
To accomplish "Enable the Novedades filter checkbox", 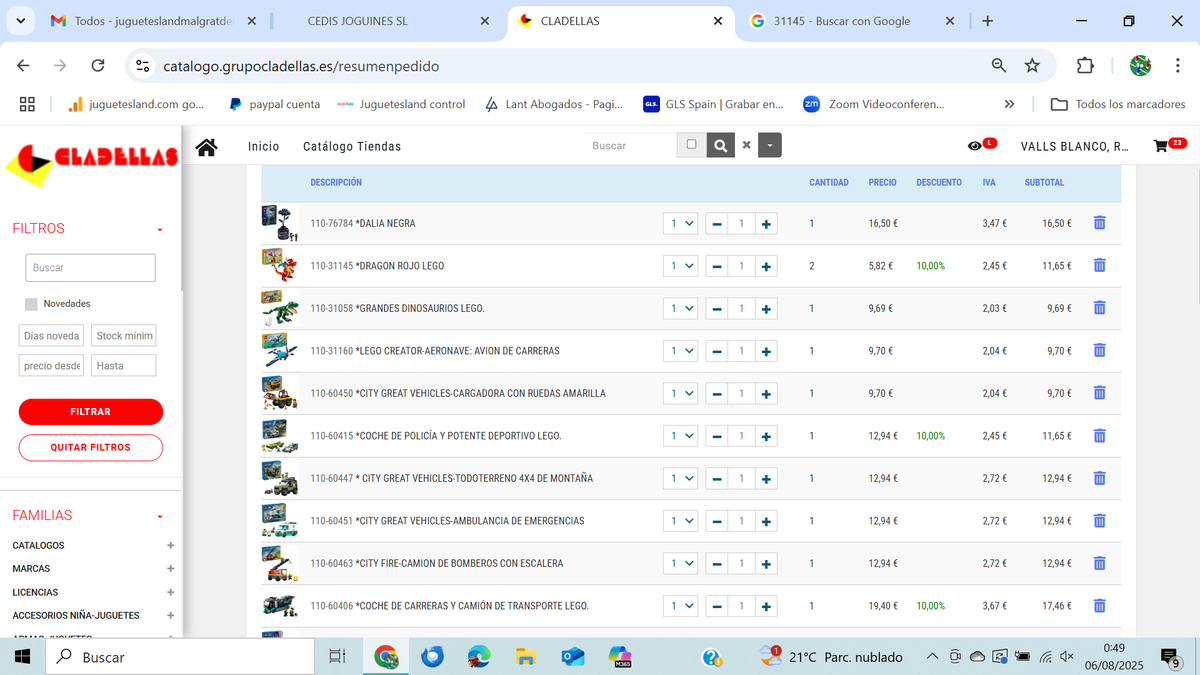I will (x=31, y=304).
